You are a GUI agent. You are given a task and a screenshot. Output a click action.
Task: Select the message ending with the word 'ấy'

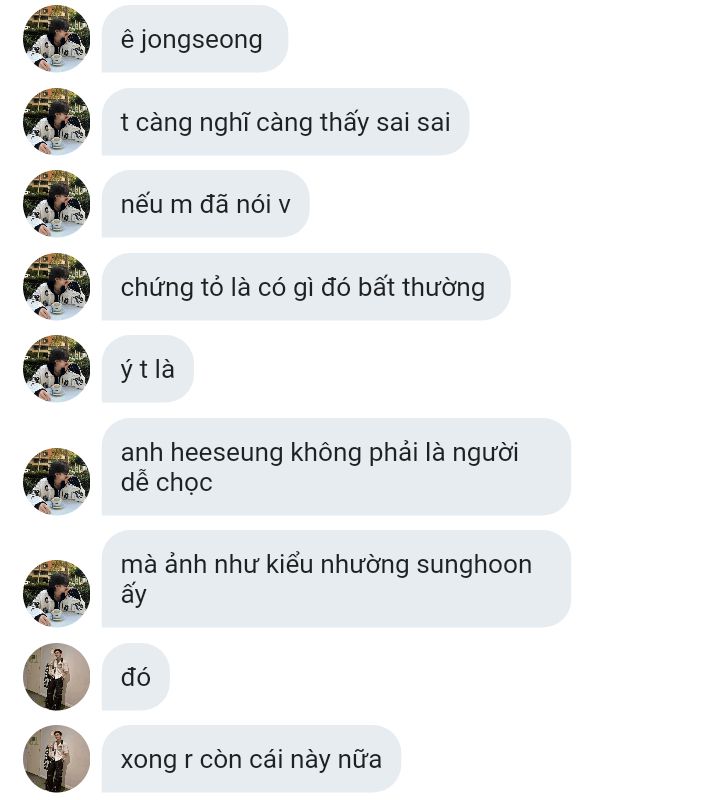pyautogui.click(x=336, y=579)
